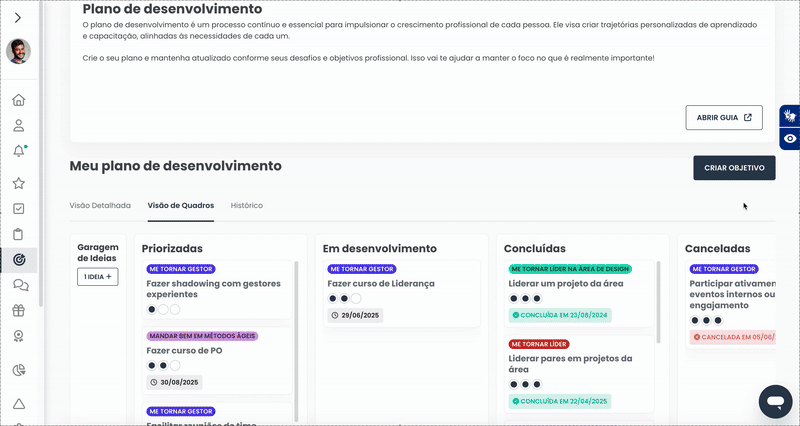Click Em desenvolvimento column heading

(x=380, y=248)
